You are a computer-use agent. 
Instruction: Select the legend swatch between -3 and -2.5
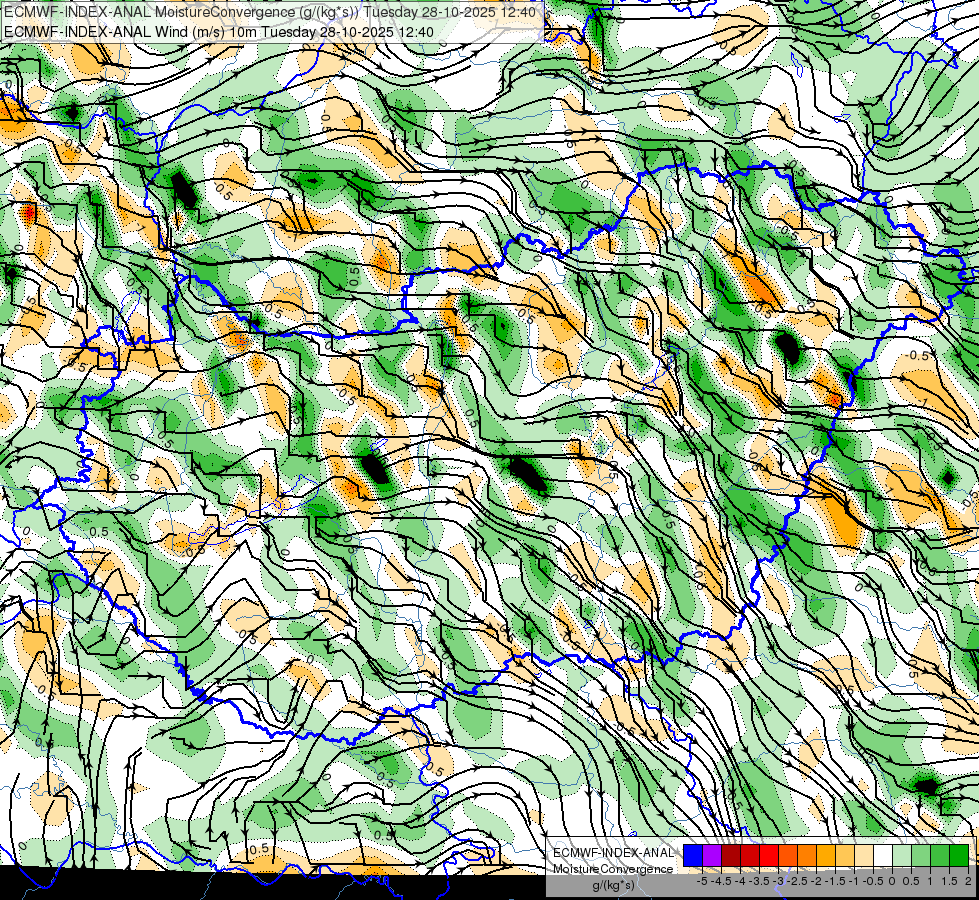point(788,855)
